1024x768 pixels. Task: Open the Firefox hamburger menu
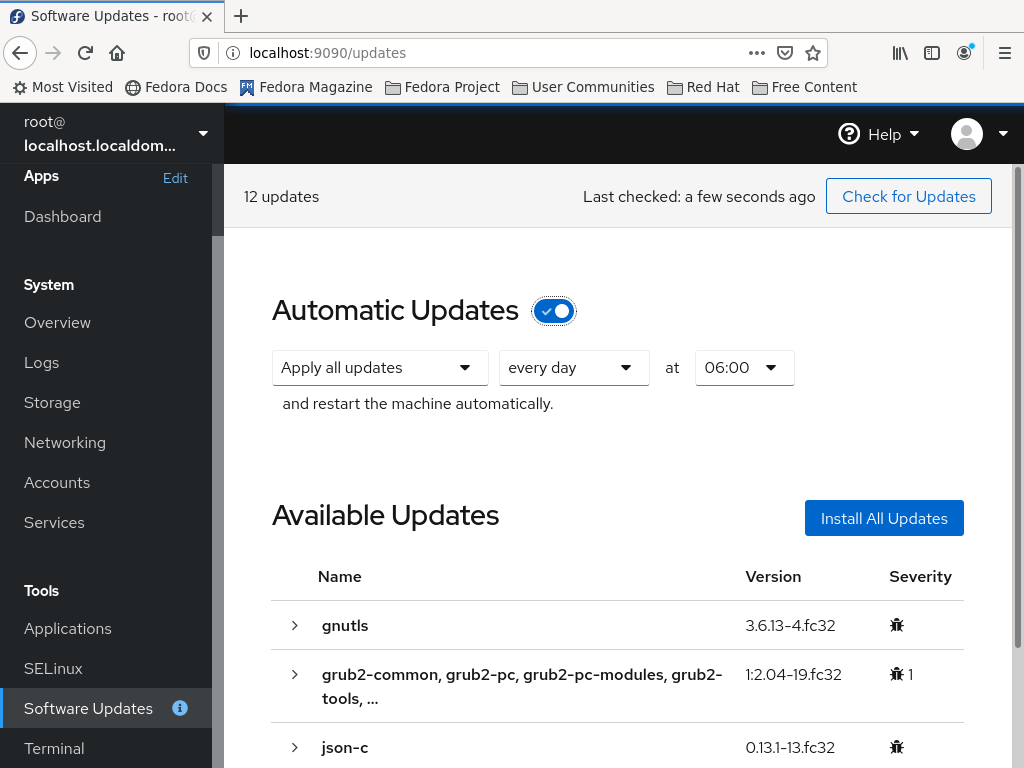click(x=1005, y=53)
